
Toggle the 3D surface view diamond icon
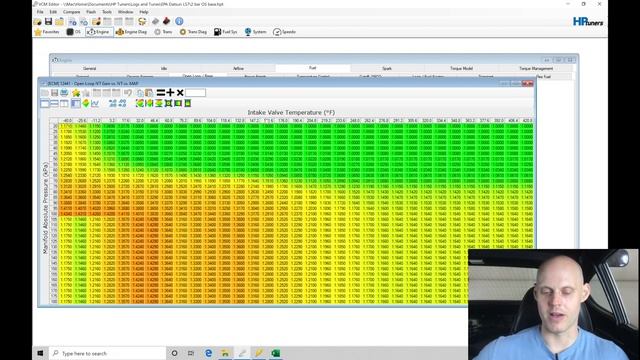86,104
